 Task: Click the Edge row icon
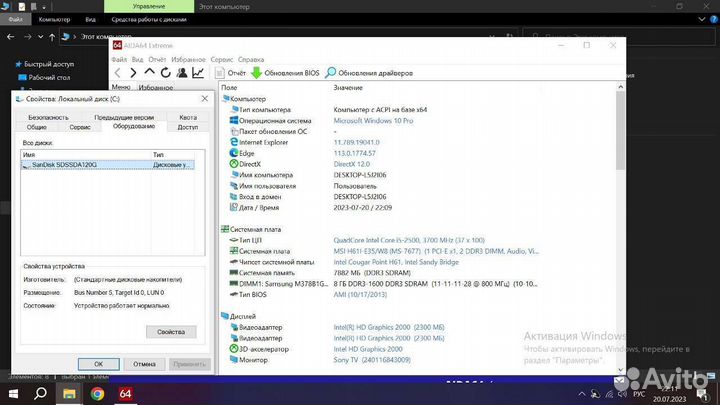coord(234,153)
